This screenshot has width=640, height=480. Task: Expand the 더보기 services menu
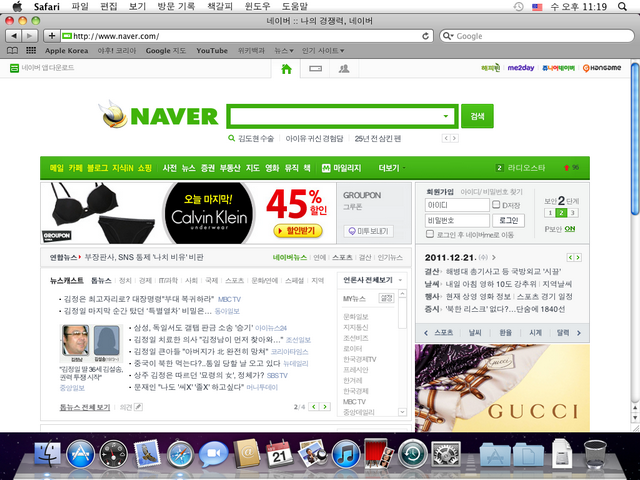point(392,168)
